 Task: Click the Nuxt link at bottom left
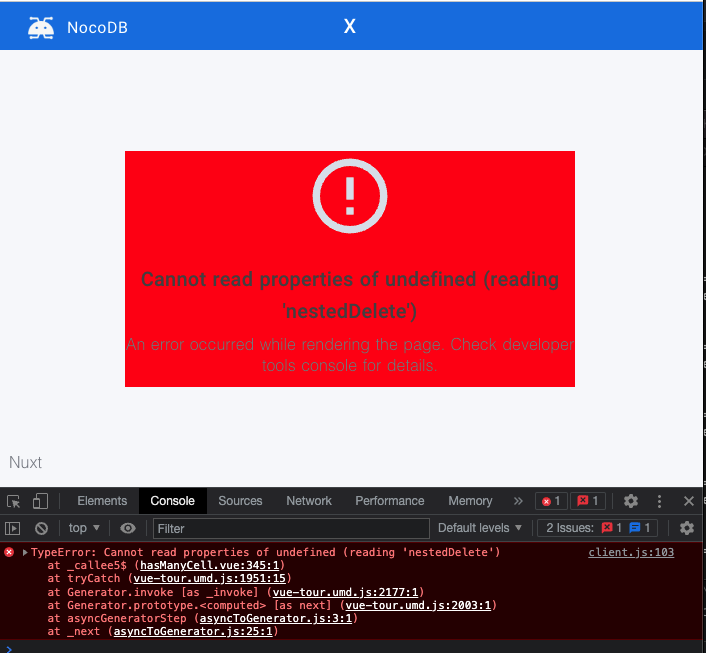click(x=25, y=463)
